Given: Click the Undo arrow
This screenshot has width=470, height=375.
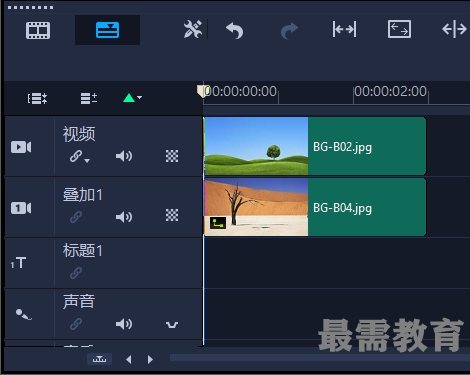Looking at the screenshot, I should point(234,30).
